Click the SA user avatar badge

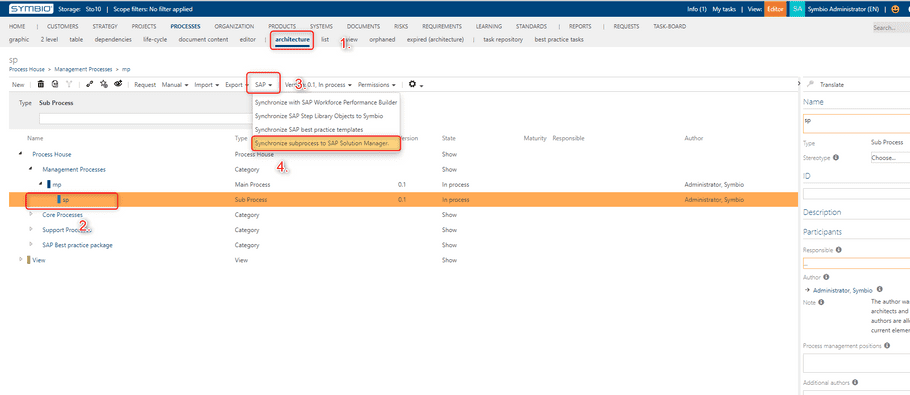797,9
